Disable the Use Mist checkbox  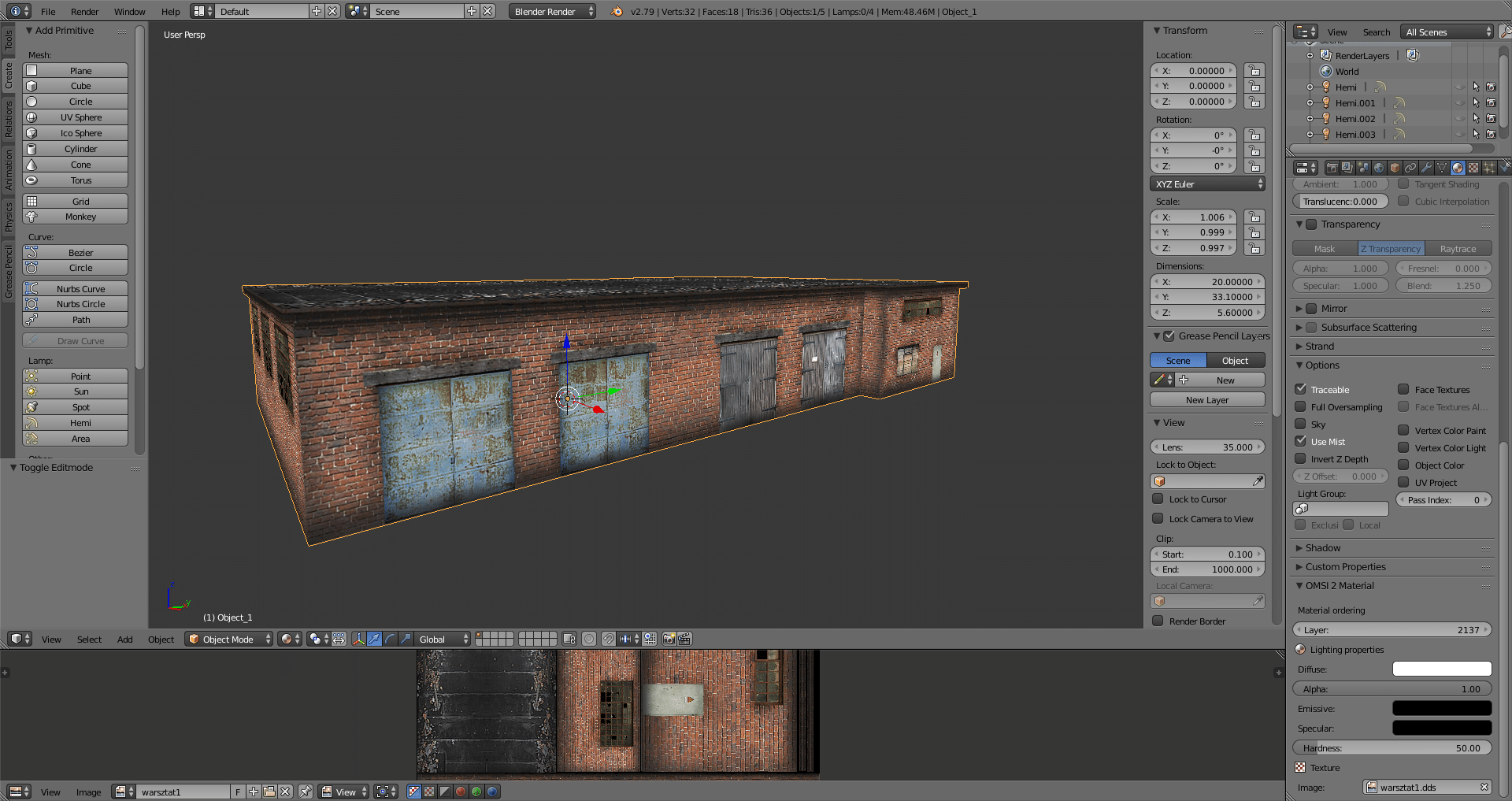pos(1301,441)
